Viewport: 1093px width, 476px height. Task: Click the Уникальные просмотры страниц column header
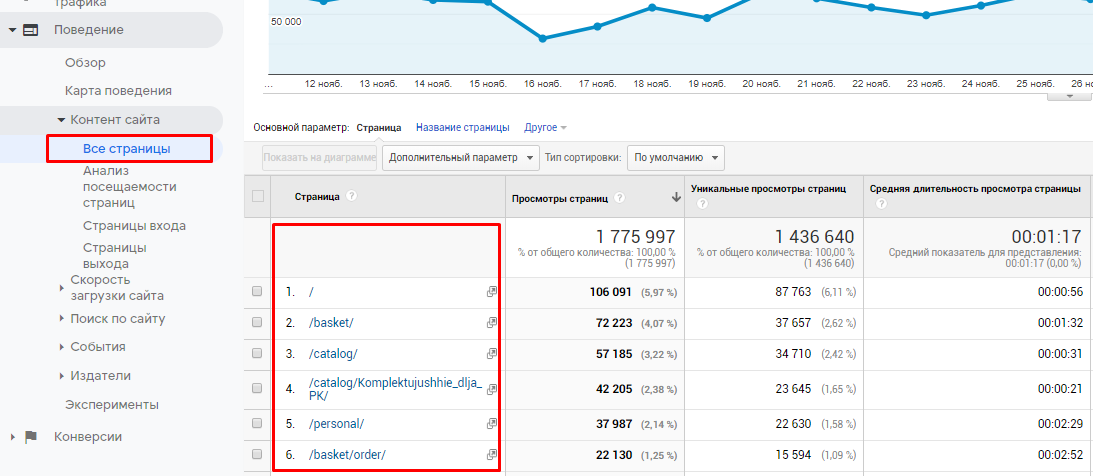coord(768,189)
